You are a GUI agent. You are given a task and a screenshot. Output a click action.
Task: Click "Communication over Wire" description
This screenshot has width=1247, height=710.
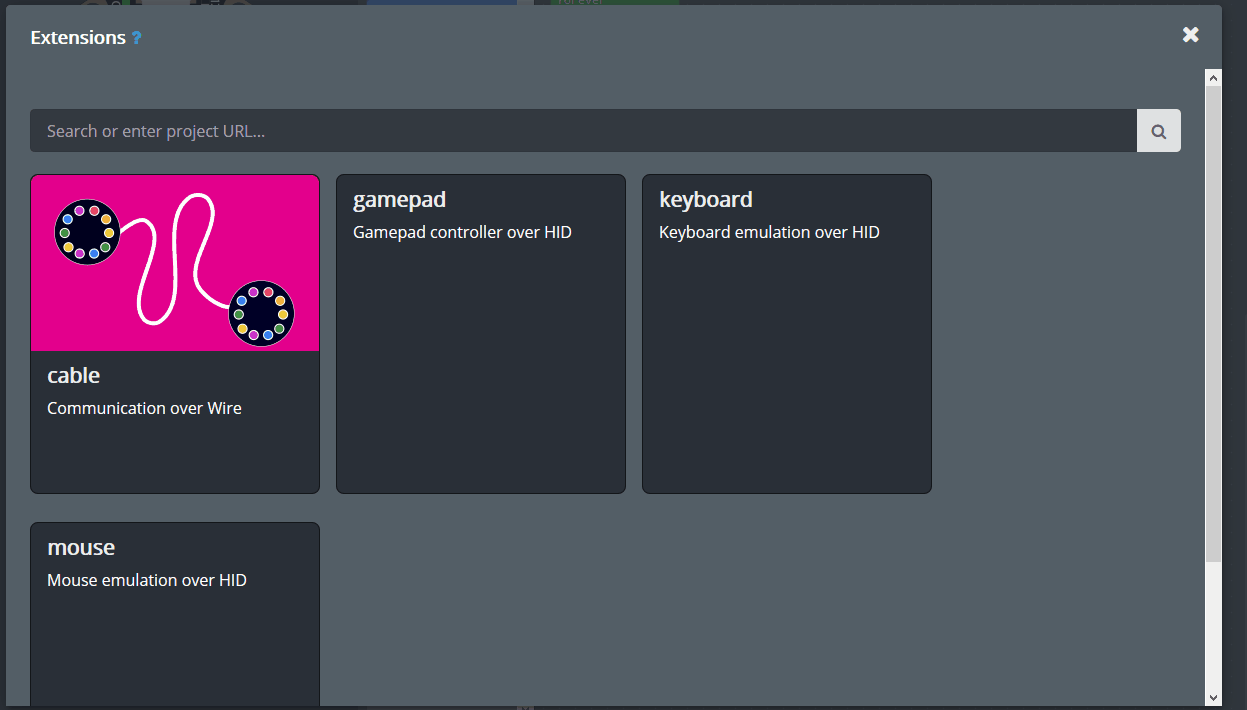click(144, 408)
